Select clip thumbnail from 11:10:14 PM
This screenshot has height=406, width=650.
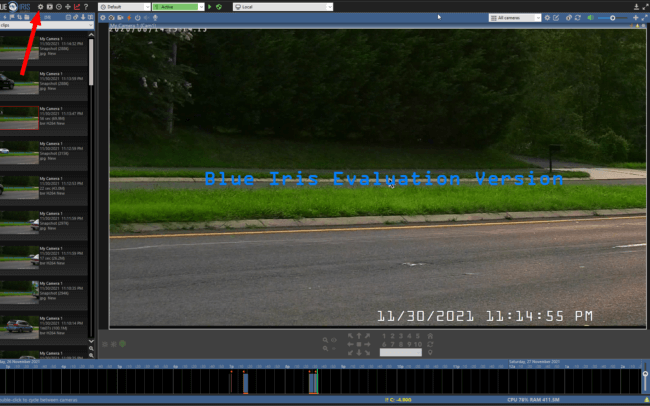pyautogui.click(x=19, y=327)
